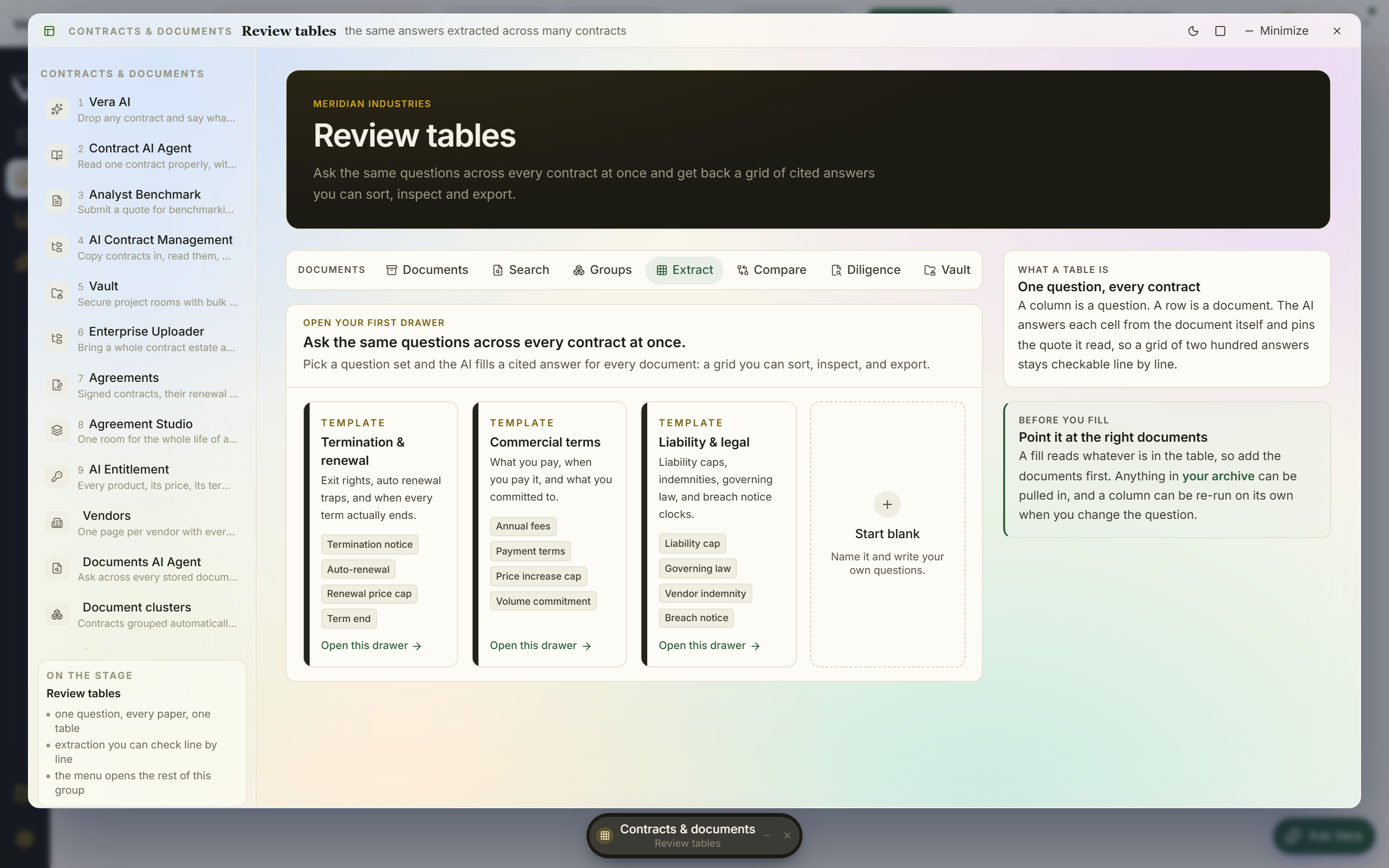Image resolution: width=1389 pixels, height=868 pixels.
Task: Switch to the Groups tab
Action: (x=602, y=270)
